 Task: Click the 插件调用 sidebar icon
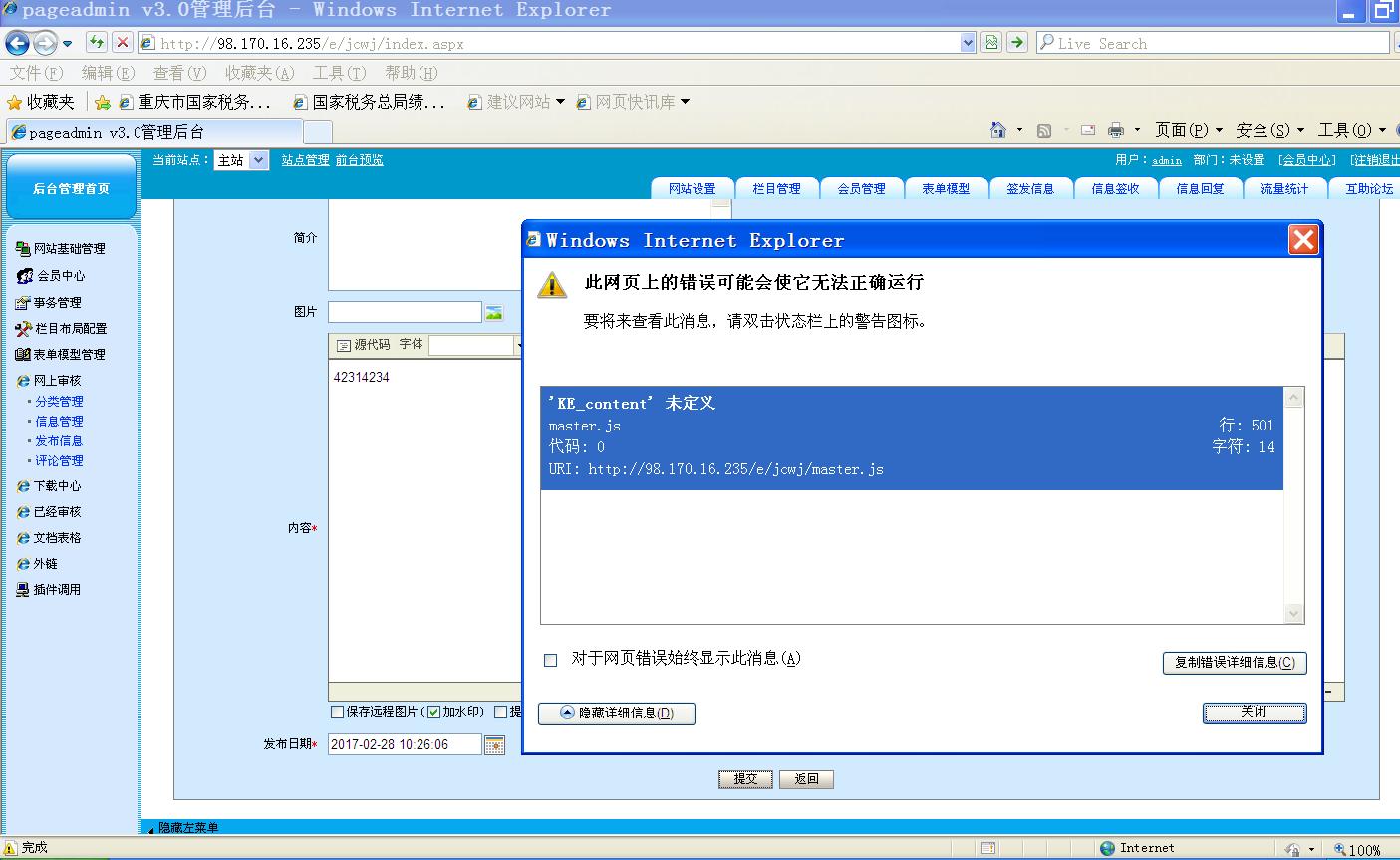(23, 590)
